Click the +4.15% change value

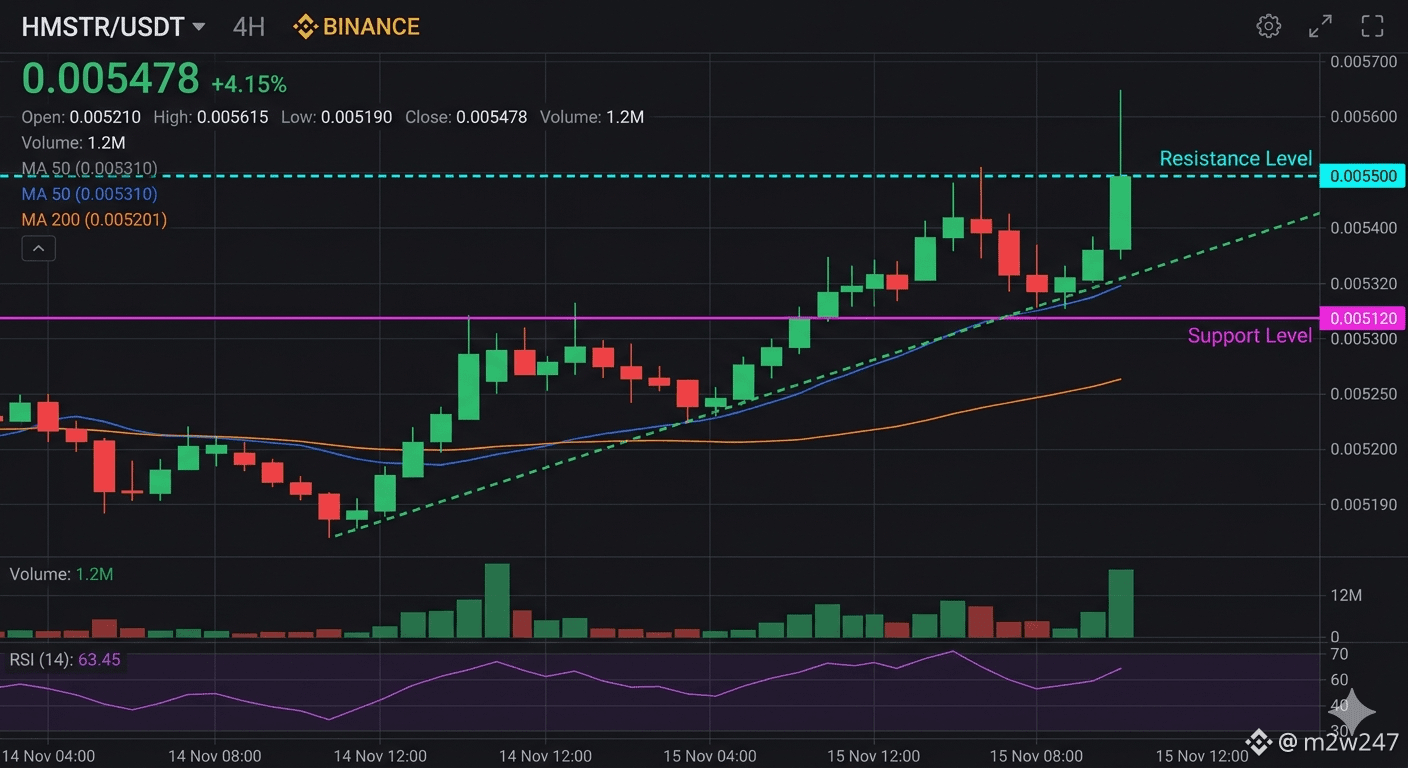click(x=249, y=84)
